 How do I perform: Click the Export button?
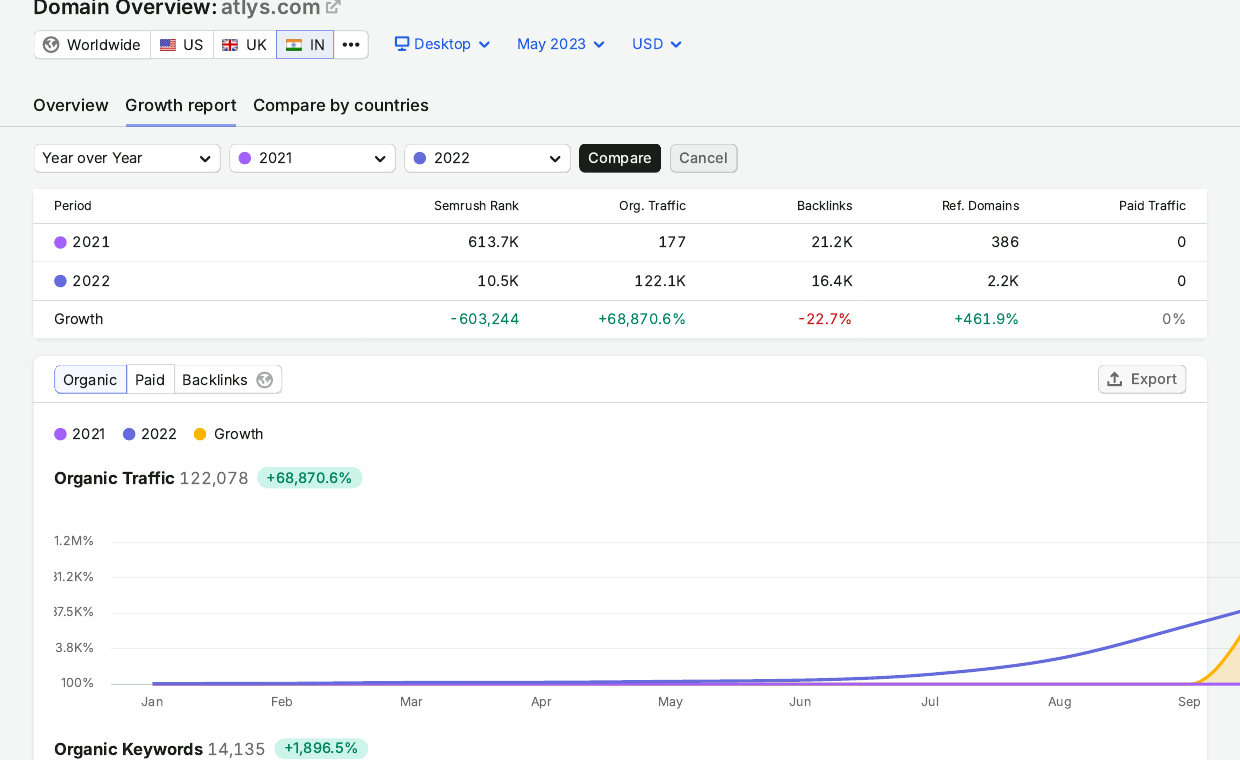1142,379
